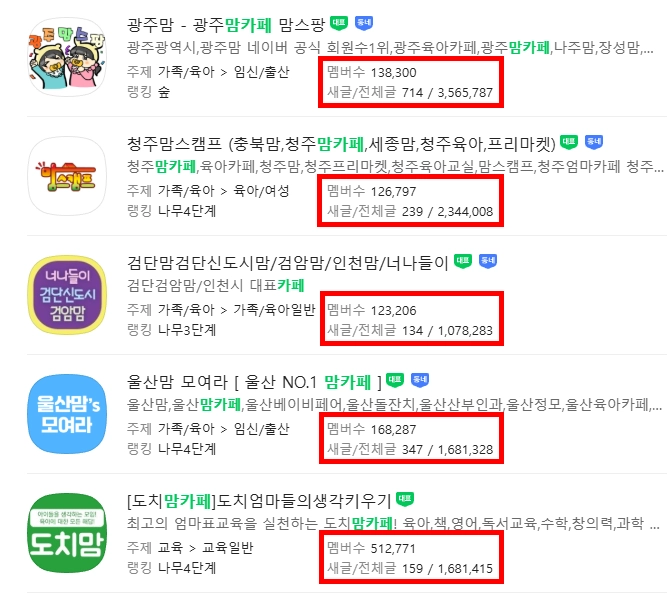Open the 도치엄마들의생각키우기 cafe title link

pos(259,501)
